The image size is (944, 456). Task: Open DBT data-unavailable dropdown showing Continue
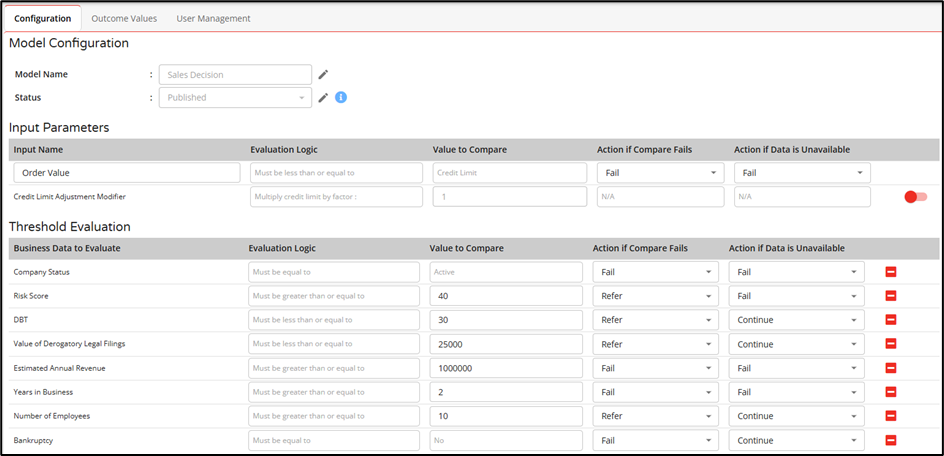[x=796, y=320]
